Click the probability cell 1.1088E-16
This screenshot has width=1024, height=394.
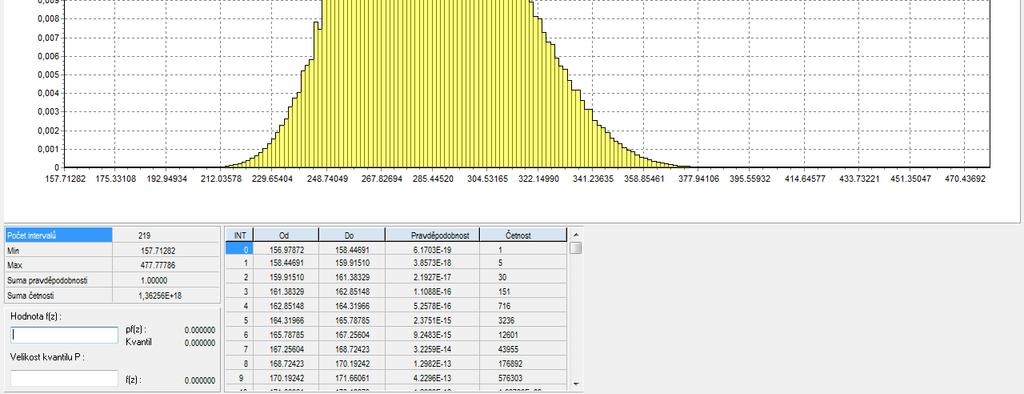(432, 291)
